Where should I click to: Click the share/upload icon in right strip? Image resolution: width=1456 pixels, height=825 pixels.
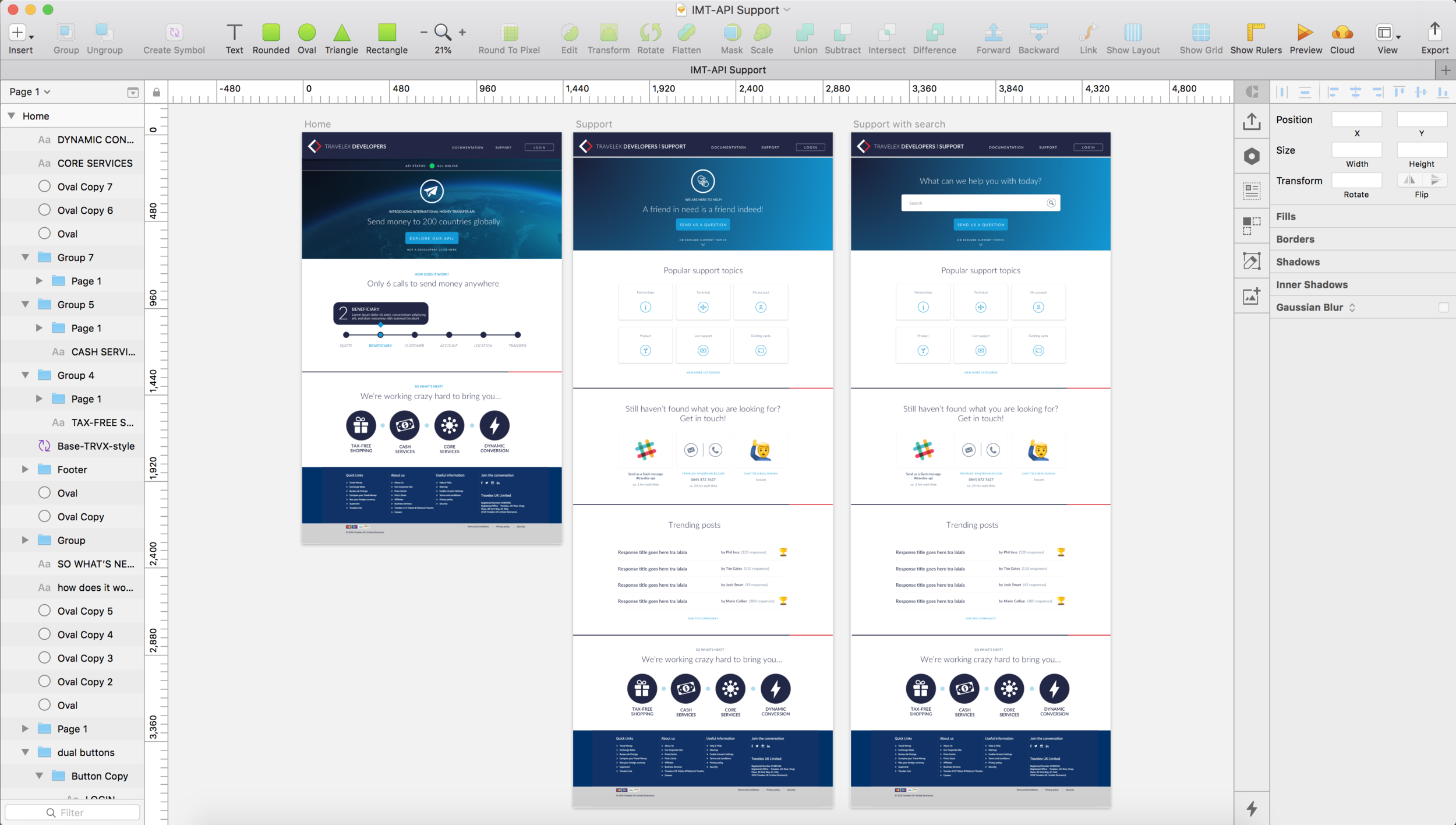point(1252,121)
